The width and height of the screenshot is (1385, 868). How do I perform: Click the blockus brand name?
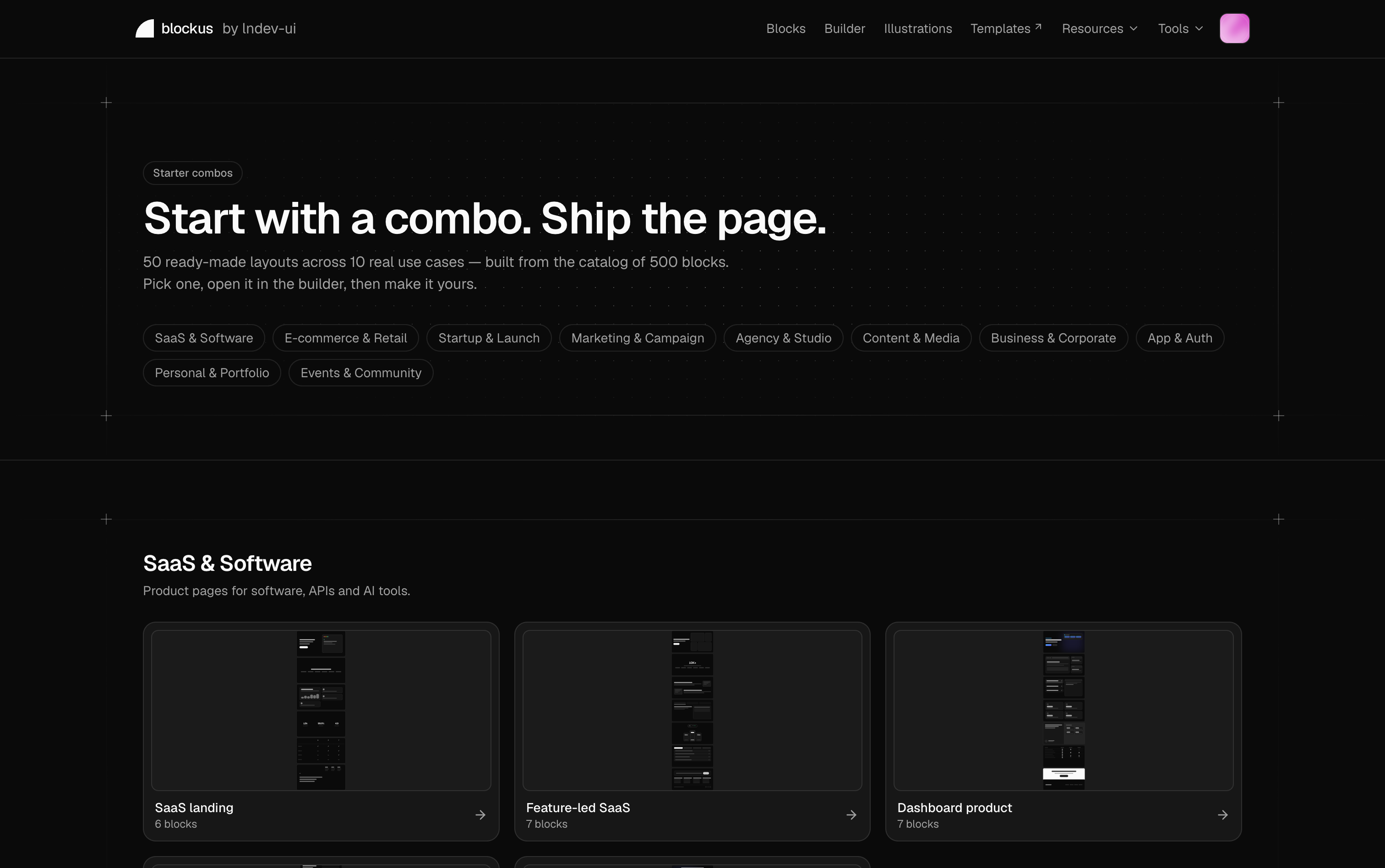tap(187, 29)
